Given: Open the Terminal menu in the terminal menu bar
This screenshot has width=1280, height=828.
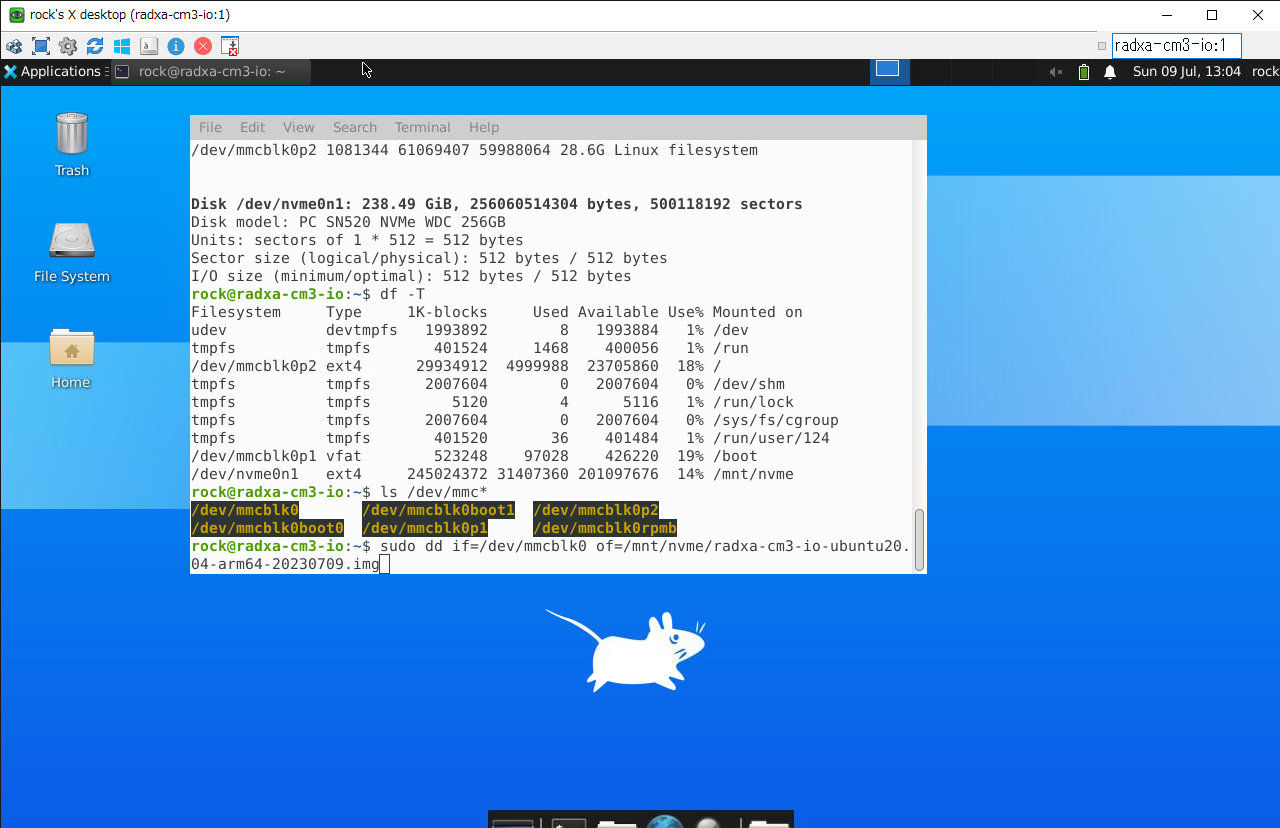Looking at the screenshot, I should coord(423,127).
